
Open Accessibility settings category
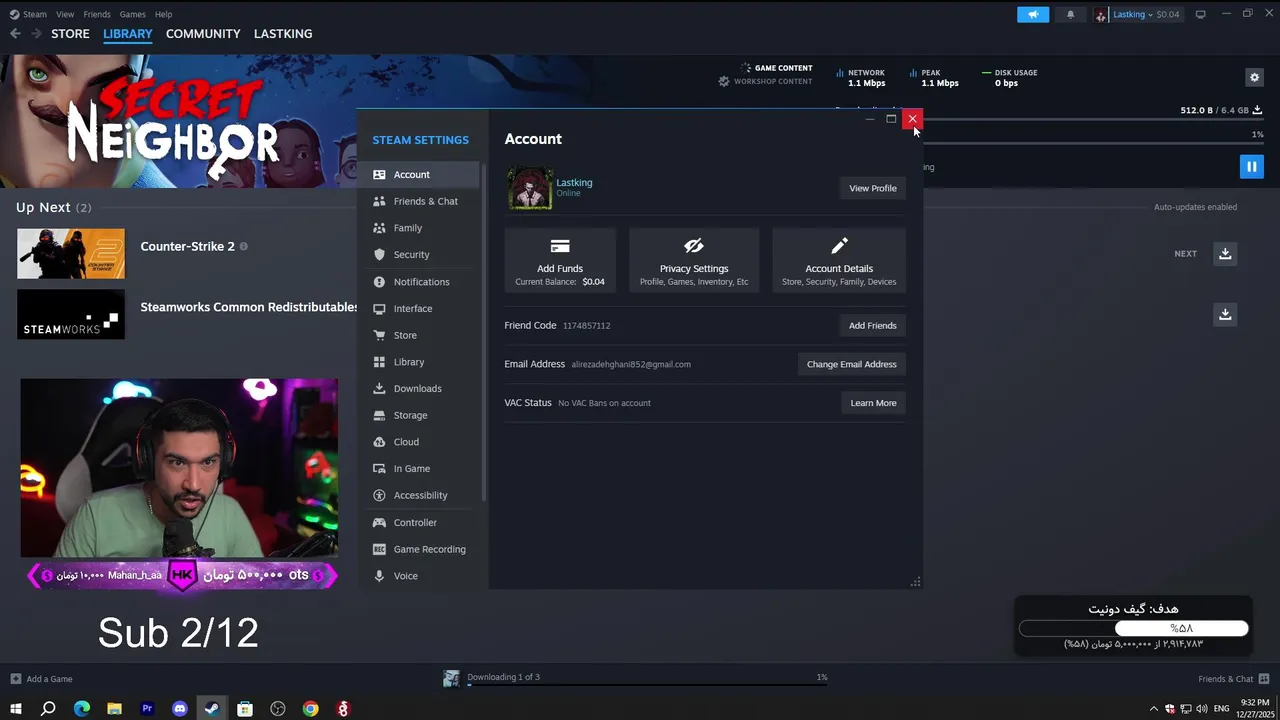[x=421, y=495]
